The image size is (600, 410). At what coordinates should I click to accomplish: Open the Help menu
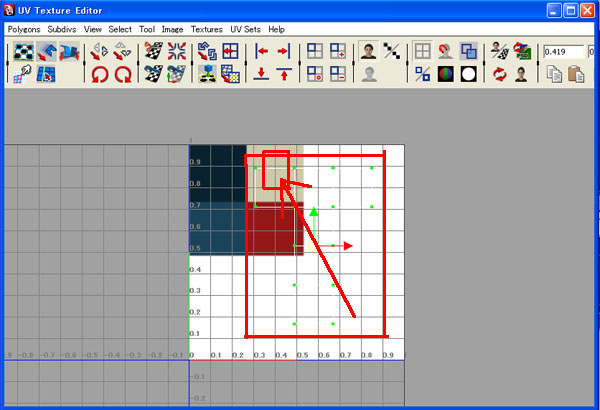[x=277, y=30]
